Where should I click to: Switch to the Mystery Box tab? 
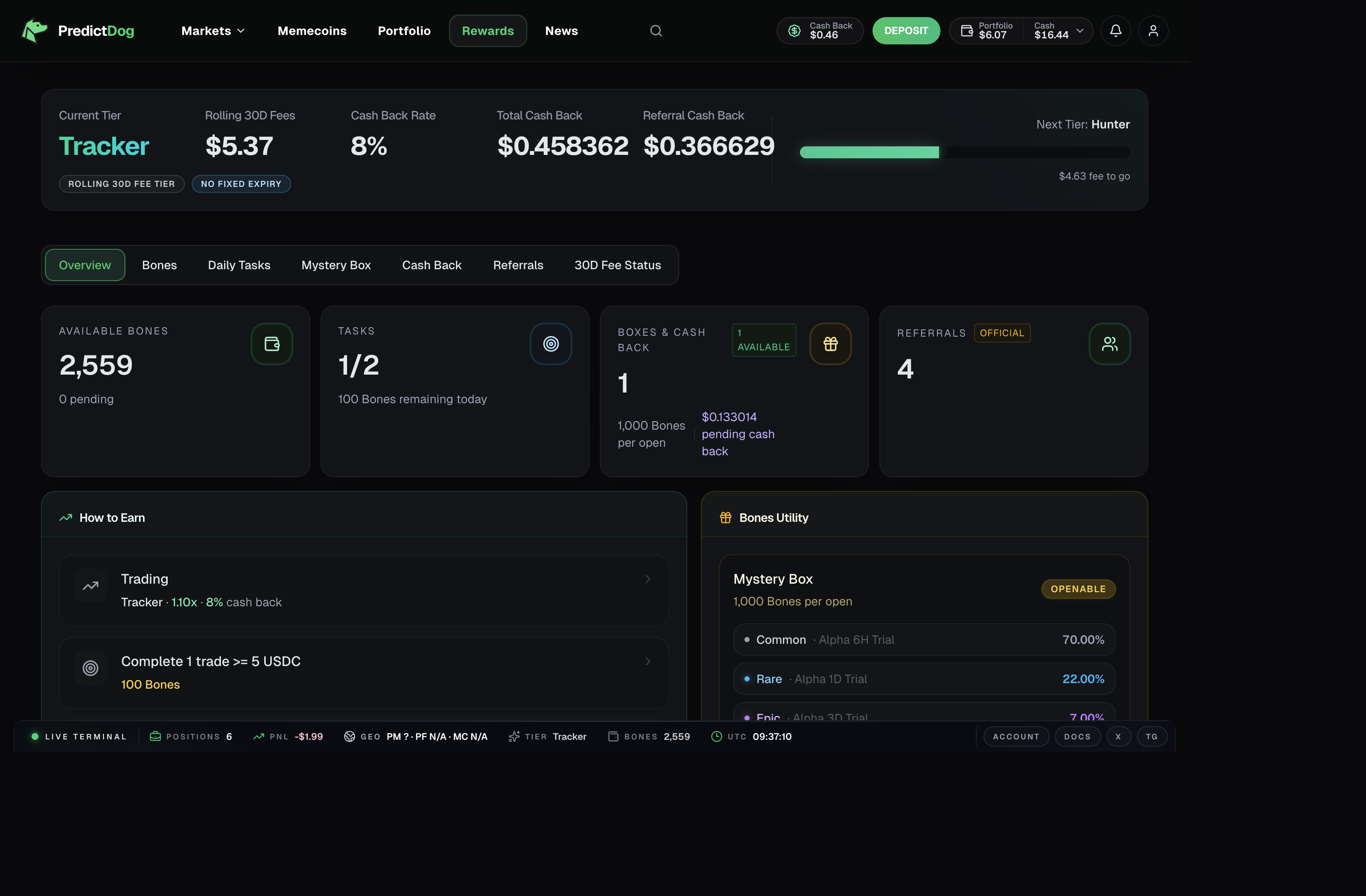[x=336, y=265]
